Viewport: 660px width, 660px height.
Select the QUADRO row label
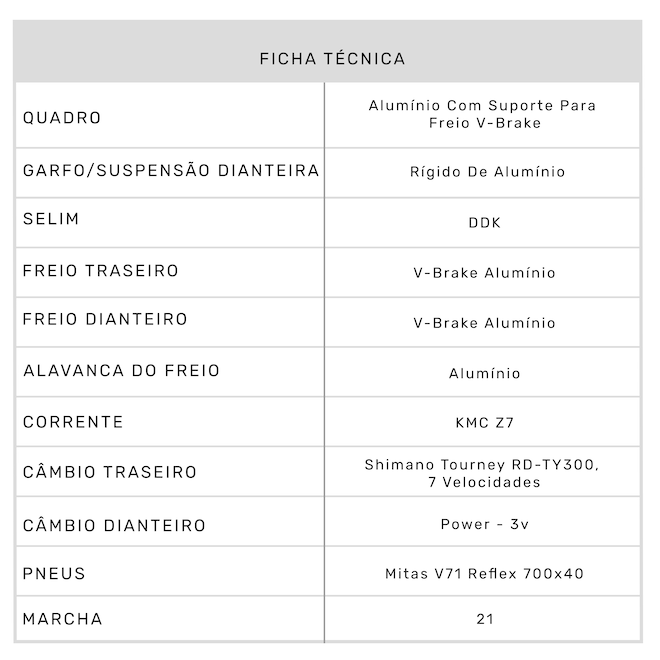coord(62,118)
